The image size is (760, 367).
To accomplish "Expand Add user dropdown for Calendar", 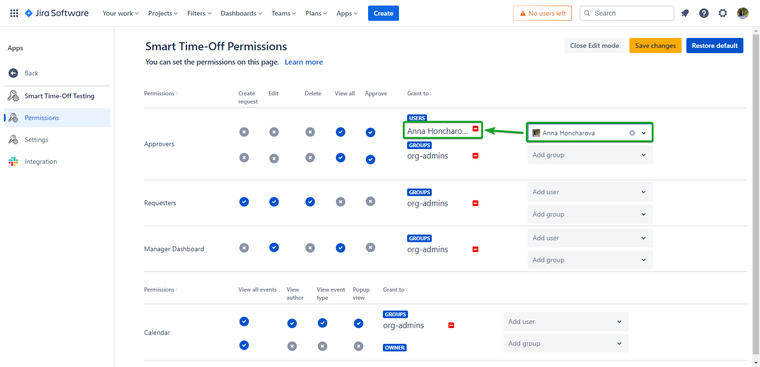I will pyautogui.click(x=566, y=321).
